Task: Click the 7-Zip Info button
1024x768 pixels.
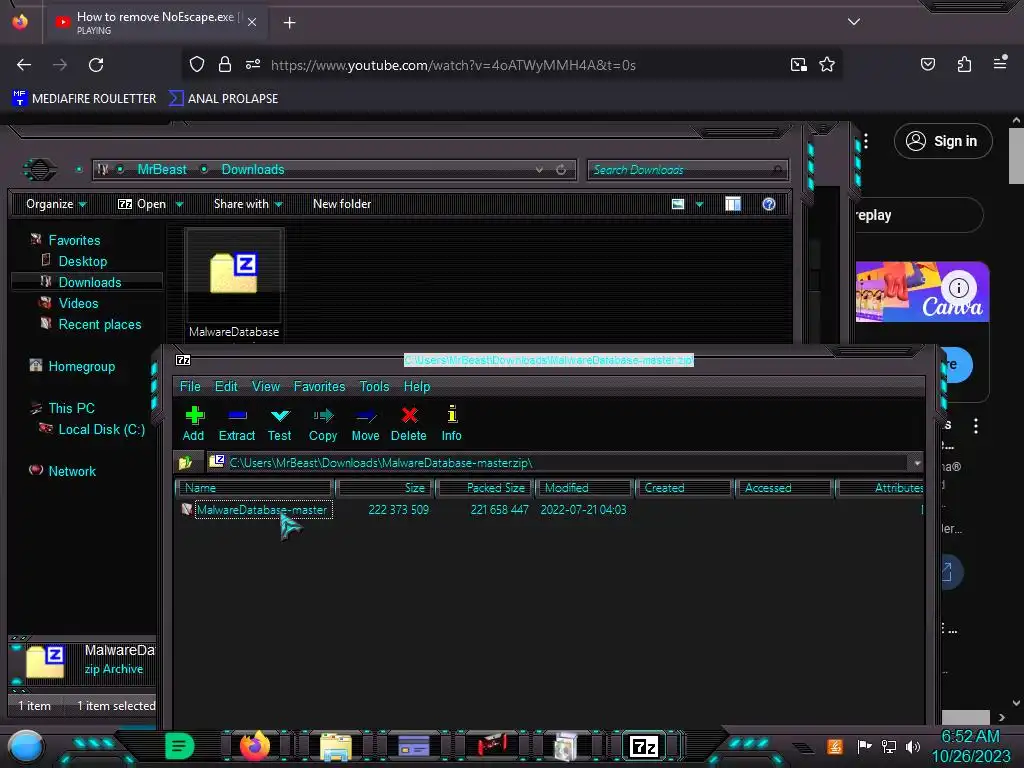Action: pyautogui.click(x=451, y=423)
